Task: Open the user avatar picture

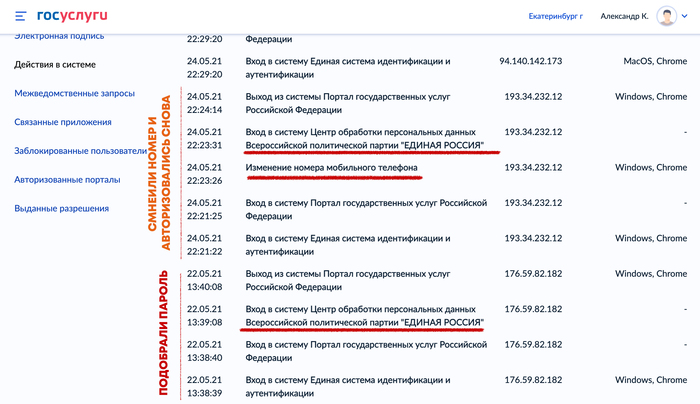Action: pos(666,16)
